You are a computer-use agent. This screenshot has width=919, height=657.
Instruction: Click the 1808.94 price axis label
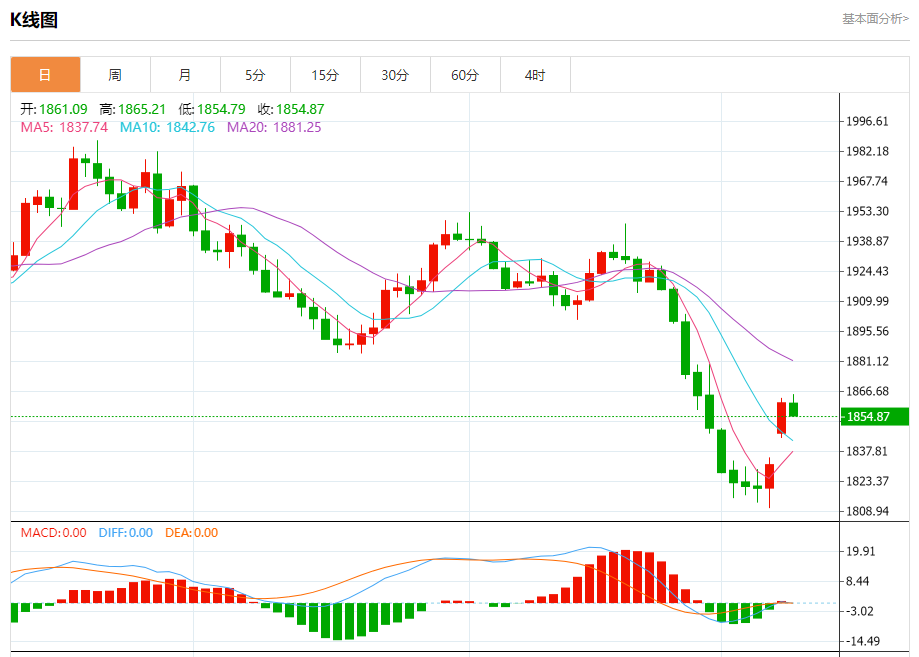[867, 511]
